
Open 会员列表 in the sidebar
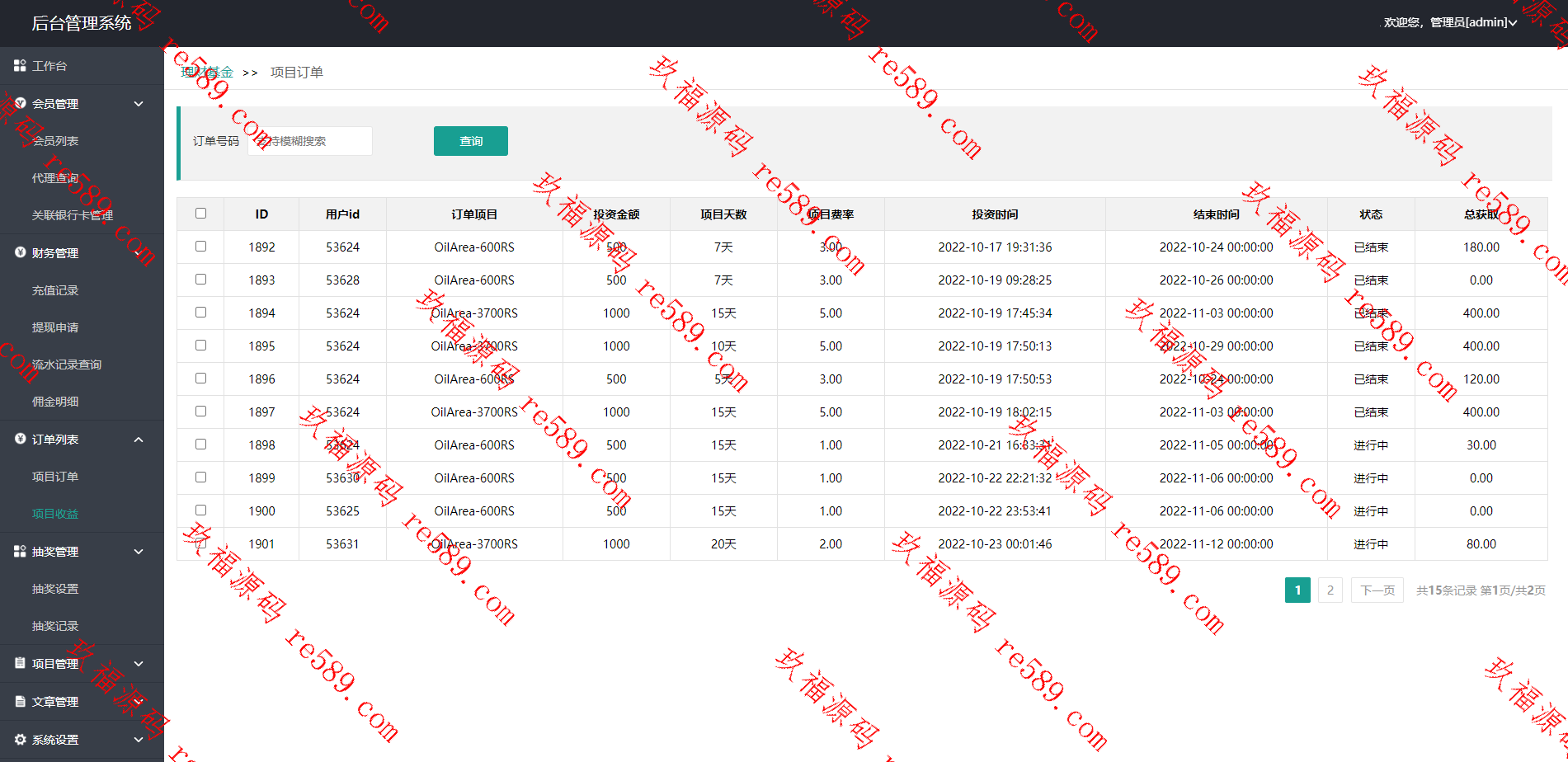point(55,141)
